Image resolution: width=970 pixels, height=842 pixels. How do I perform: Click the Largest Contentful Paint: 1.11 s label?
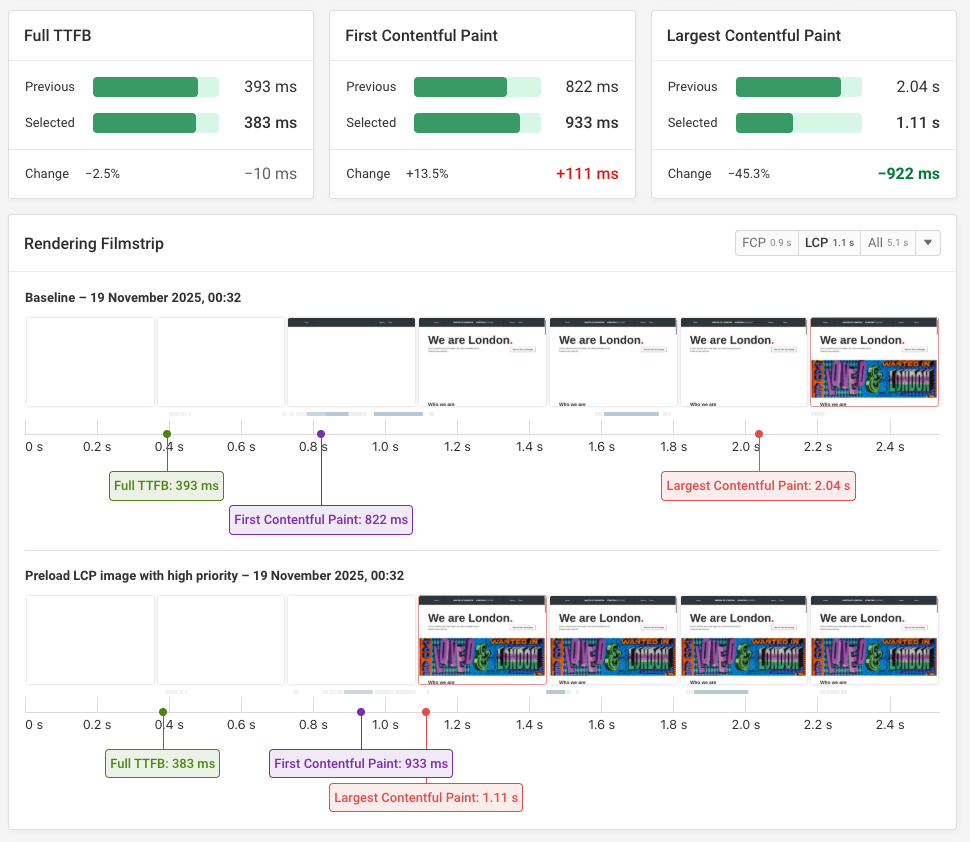pyautogui.click(x=425, y=797)
